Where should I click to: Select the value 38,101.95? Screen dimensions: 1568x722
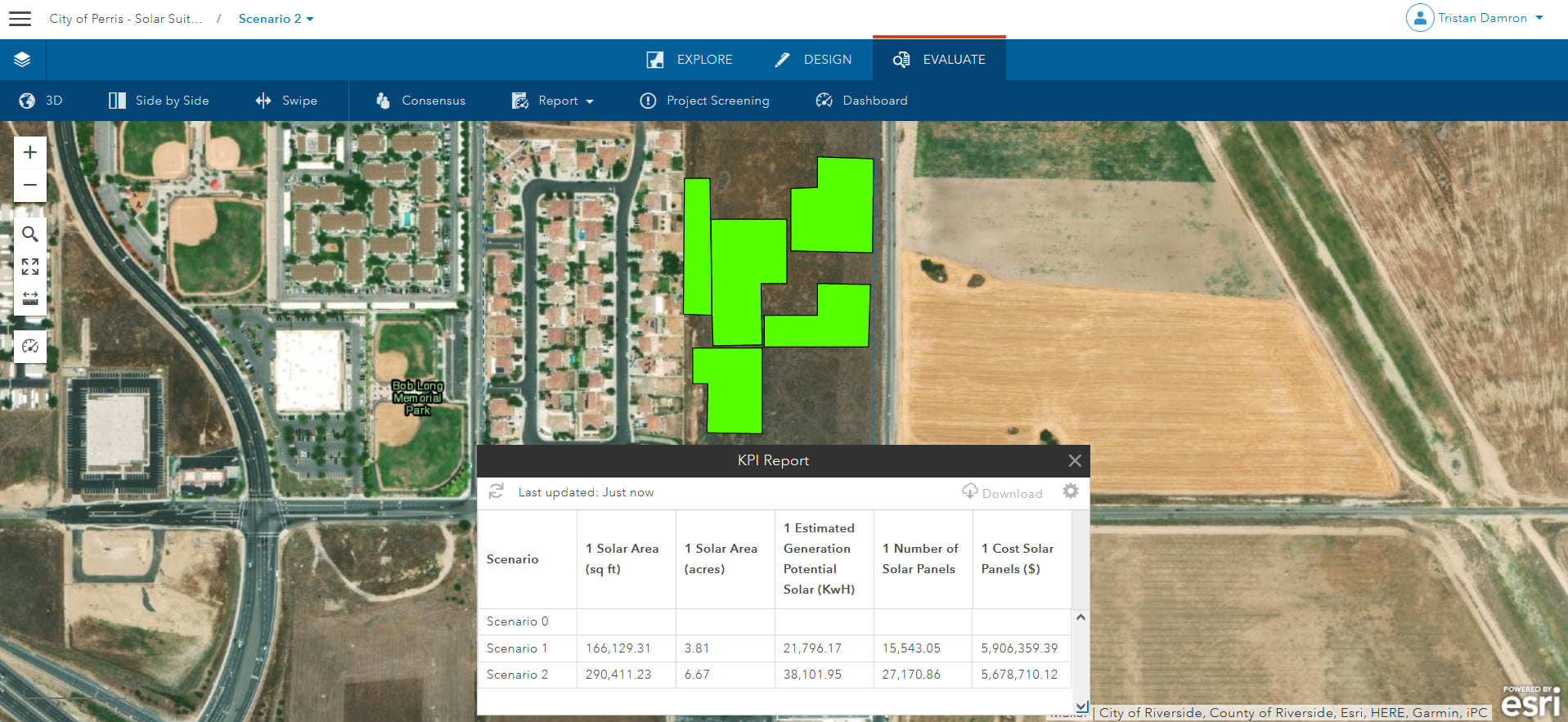point(812,675)
